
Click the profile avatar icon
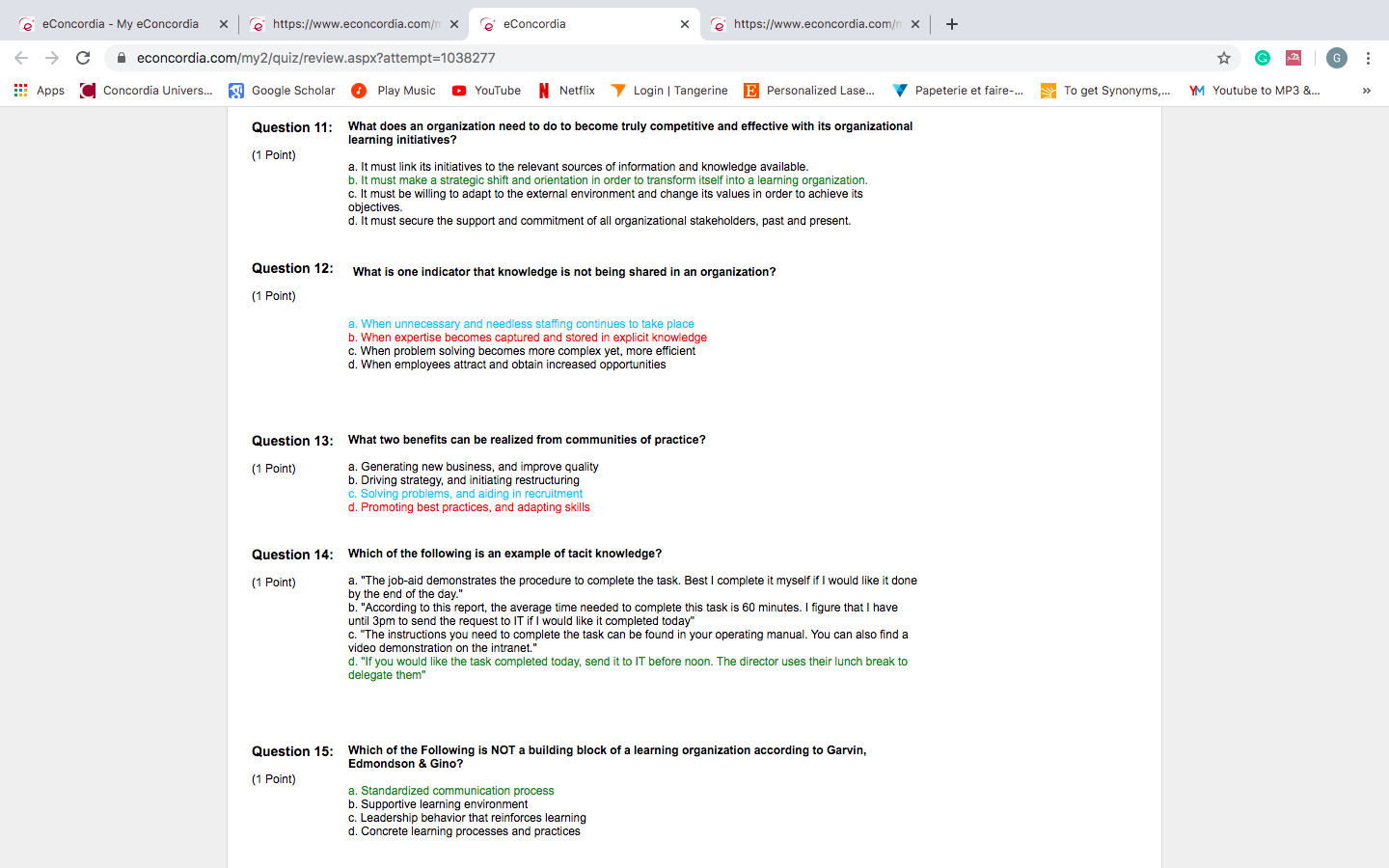[x=1336, y=58]
